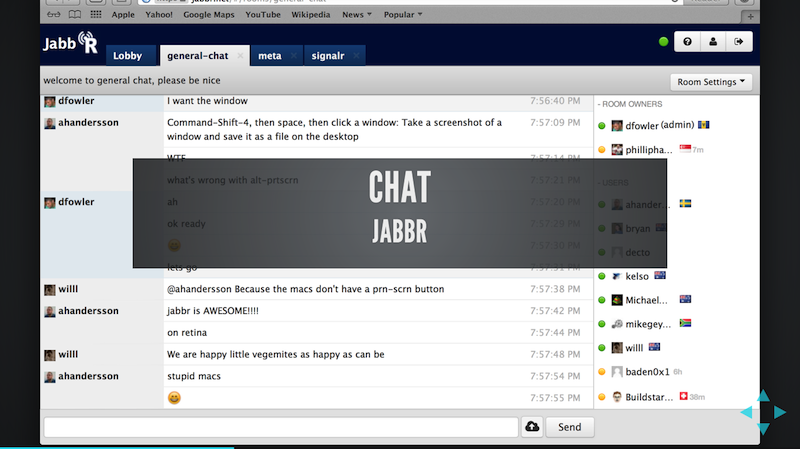Click mikegey's avatar in users list
The height and width of the screenshot is (449, 800).
[x=617, y=324]
